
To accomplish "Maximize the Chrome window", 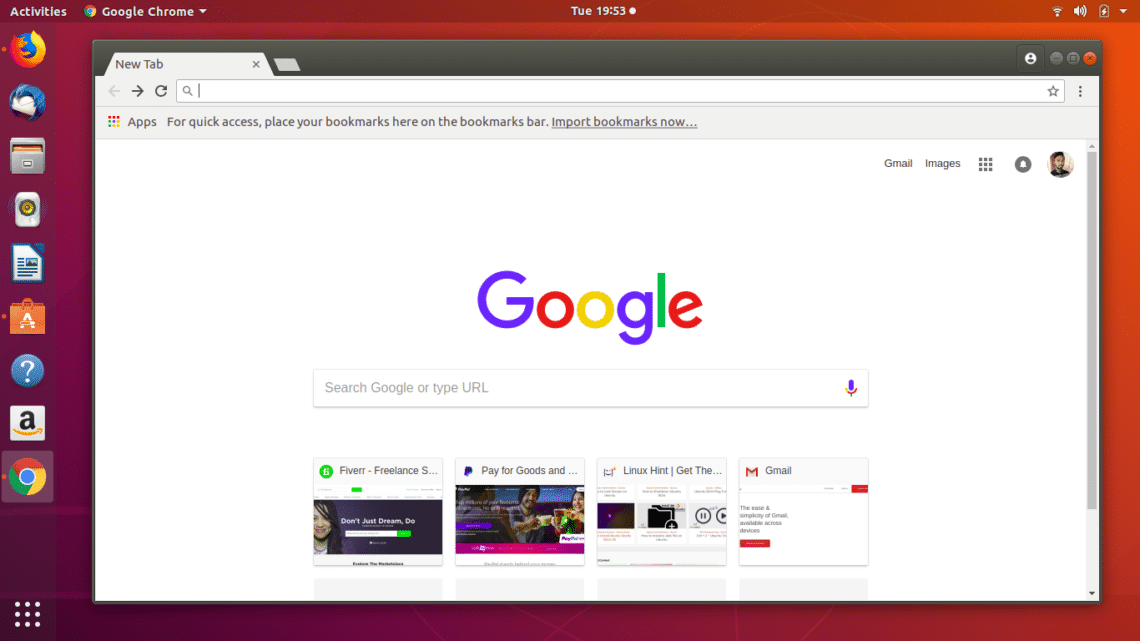I will pyautogui.click(x=1073, y=58).
